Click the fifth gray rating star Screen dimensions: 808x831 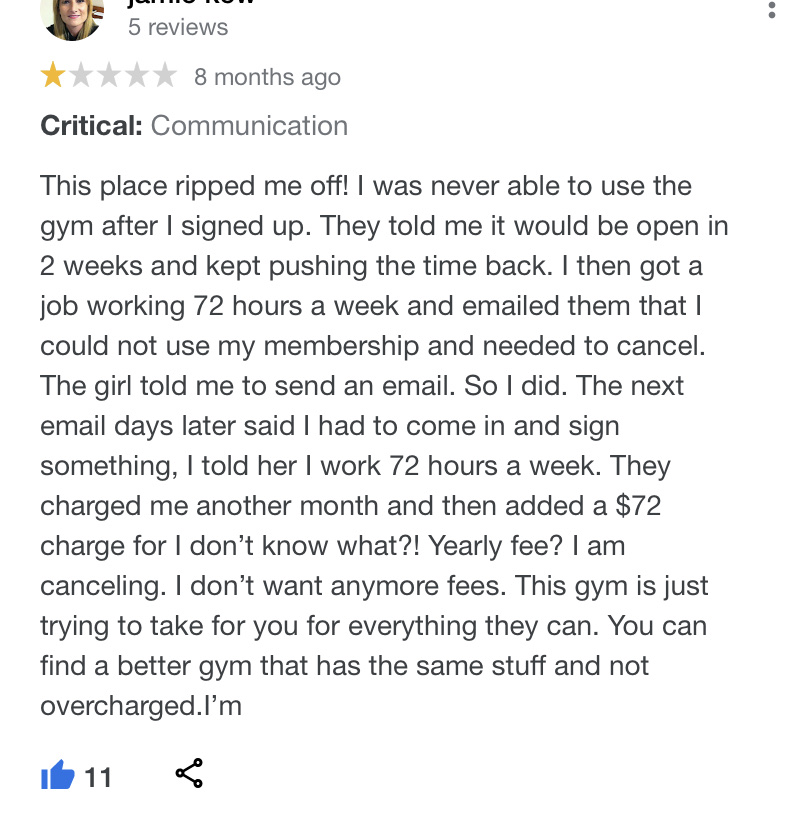tap(164, 76)
